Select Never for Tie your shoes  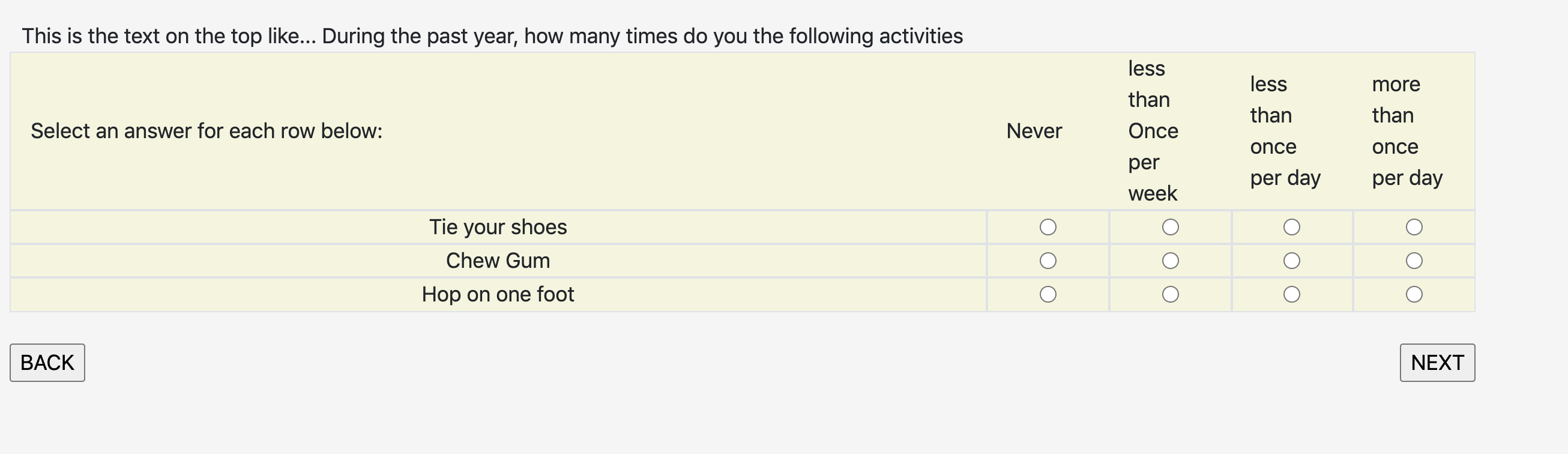pos(1048,227)
